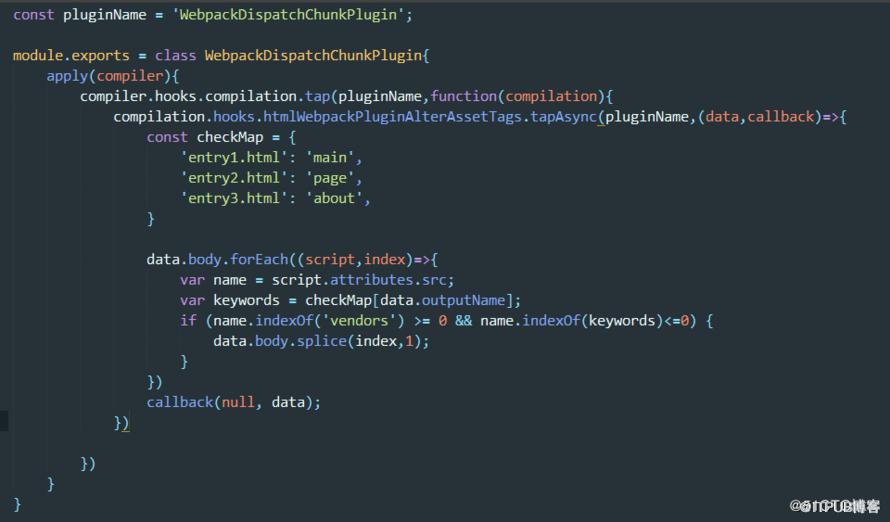Click var name declaration

click(213, 280)
